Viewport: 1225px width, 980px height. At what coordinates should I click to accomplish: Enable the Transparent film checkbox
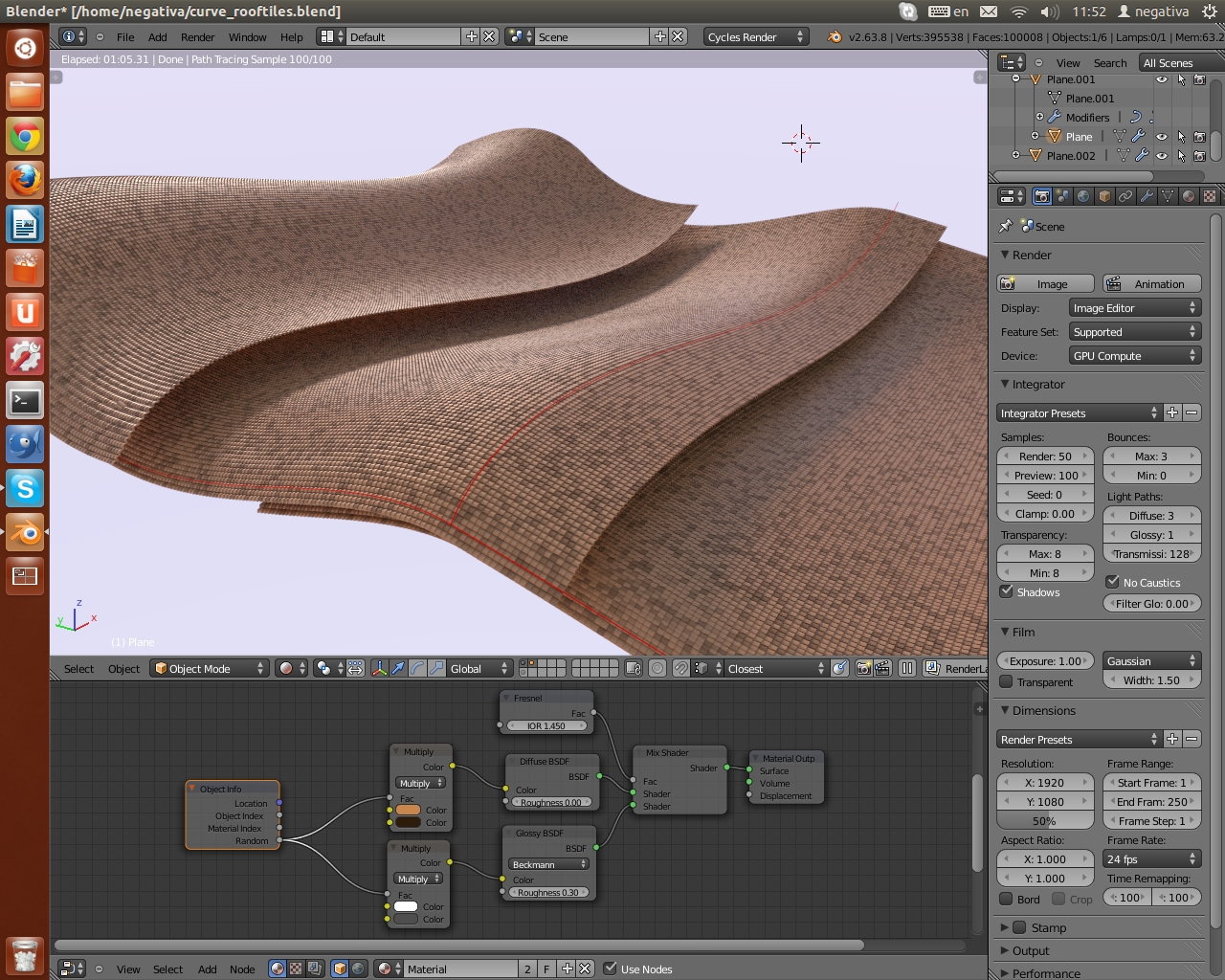point(1007,682)
